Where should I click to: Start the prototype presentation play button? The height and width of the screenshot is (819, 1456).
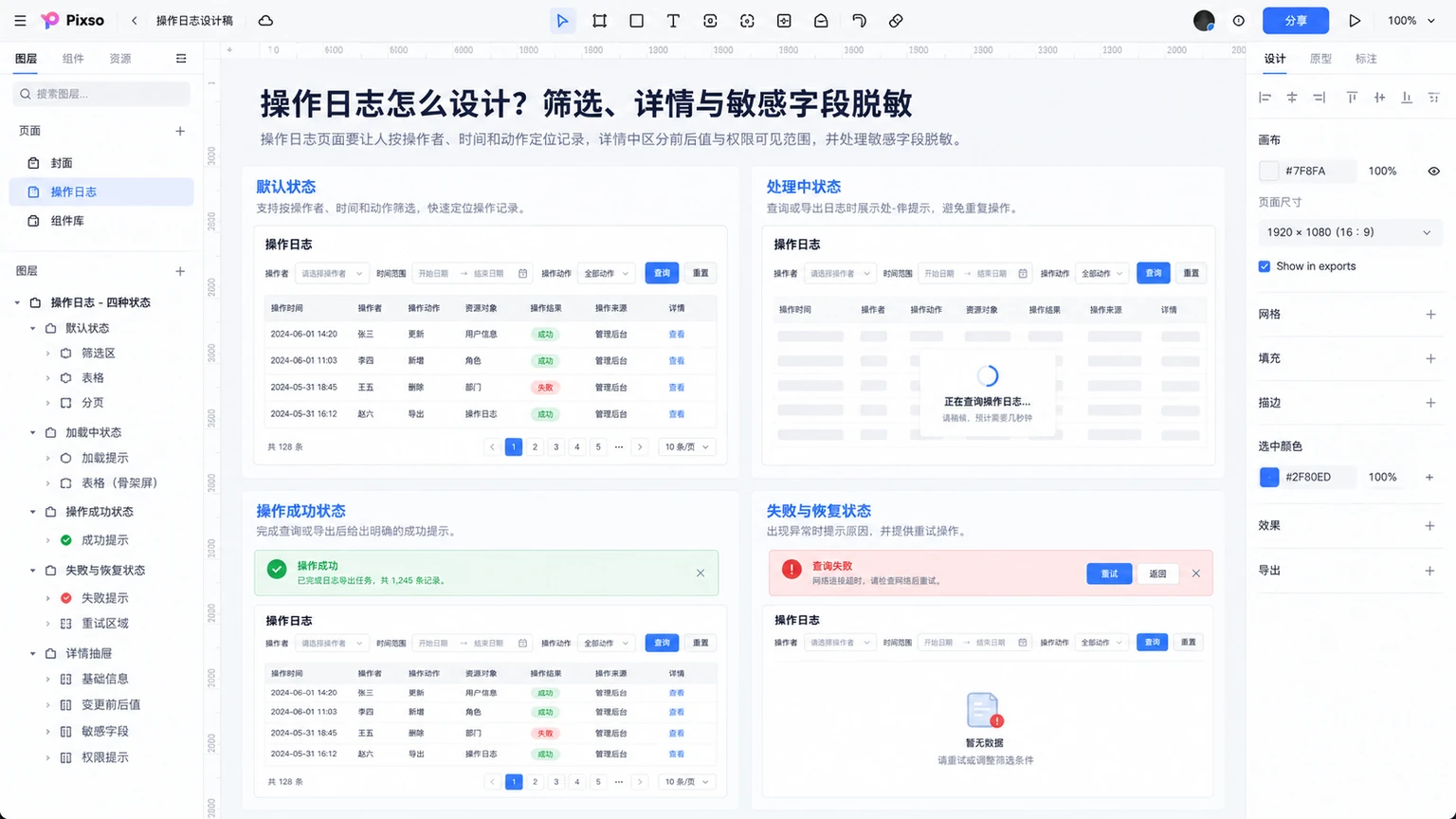(x=1355, y=21)
